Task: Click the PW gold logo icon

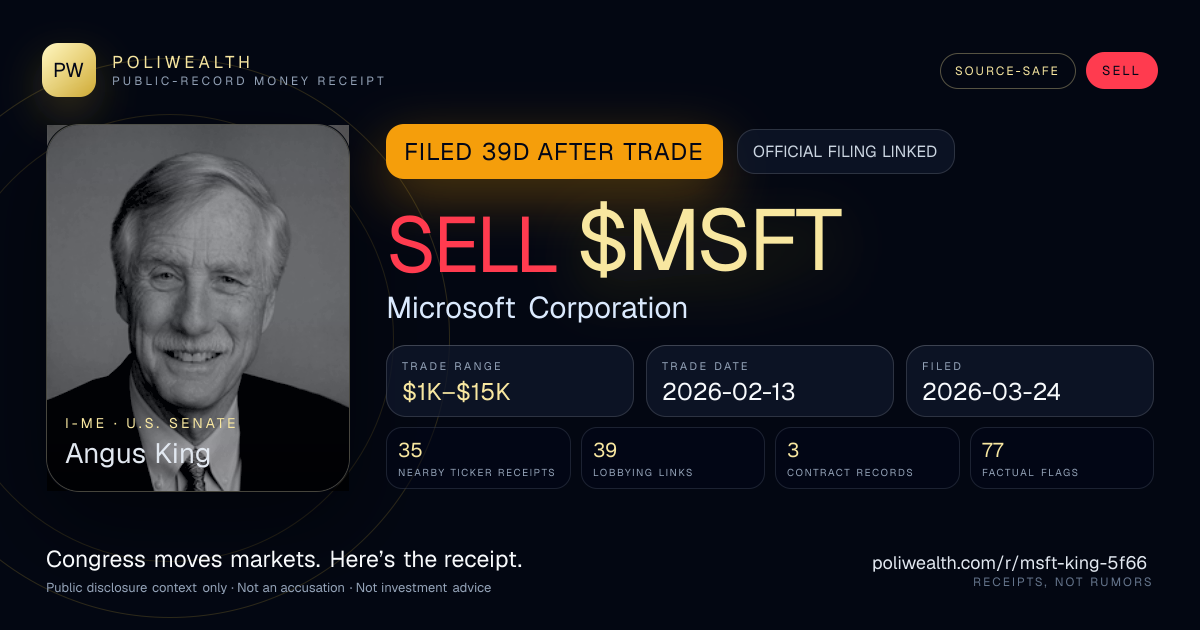Action: pyautogui.click(x=69, y=70)
